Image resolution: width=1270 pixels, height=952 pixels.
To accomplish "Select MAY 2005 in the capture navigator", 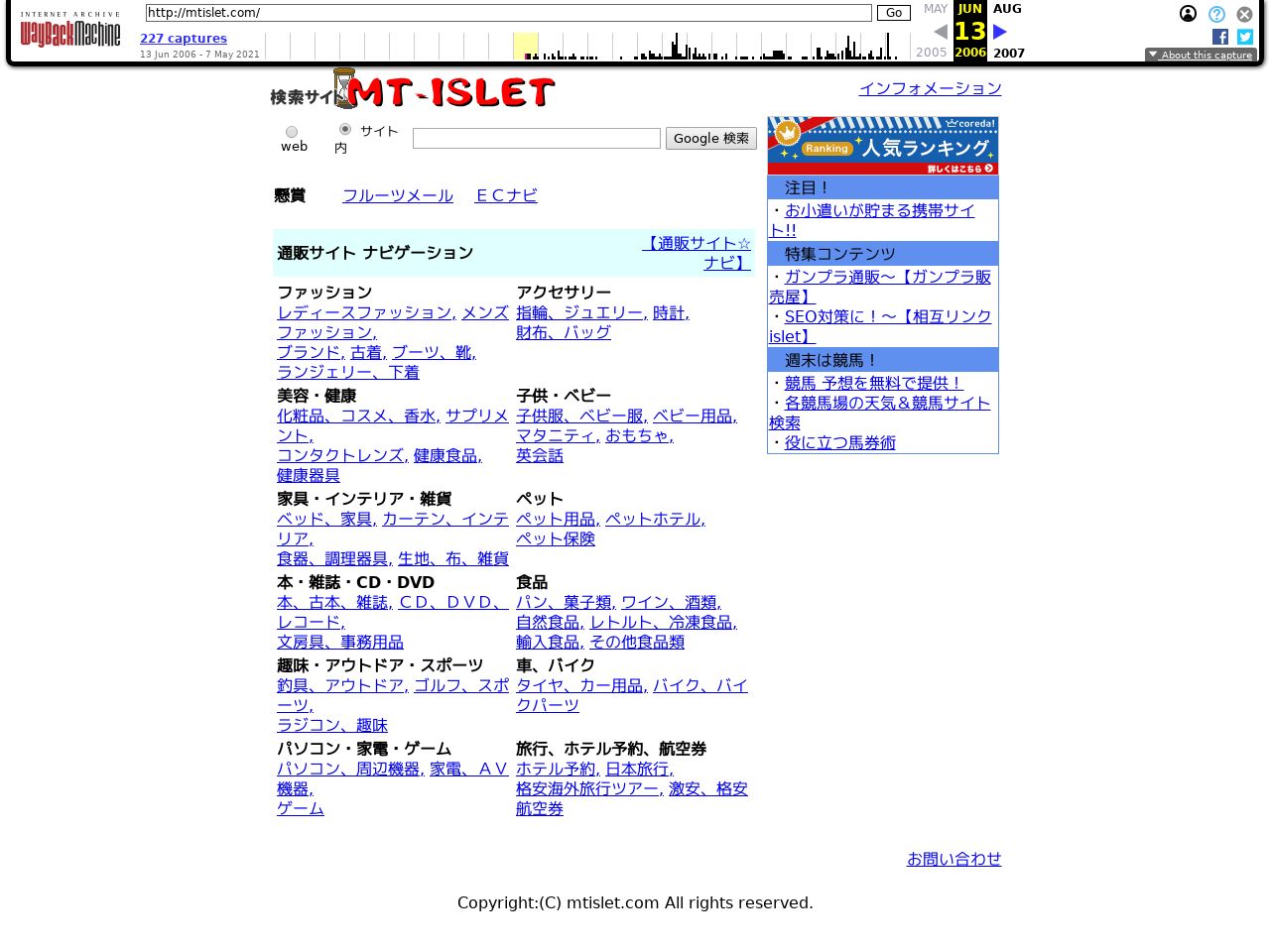I will 935,9.
